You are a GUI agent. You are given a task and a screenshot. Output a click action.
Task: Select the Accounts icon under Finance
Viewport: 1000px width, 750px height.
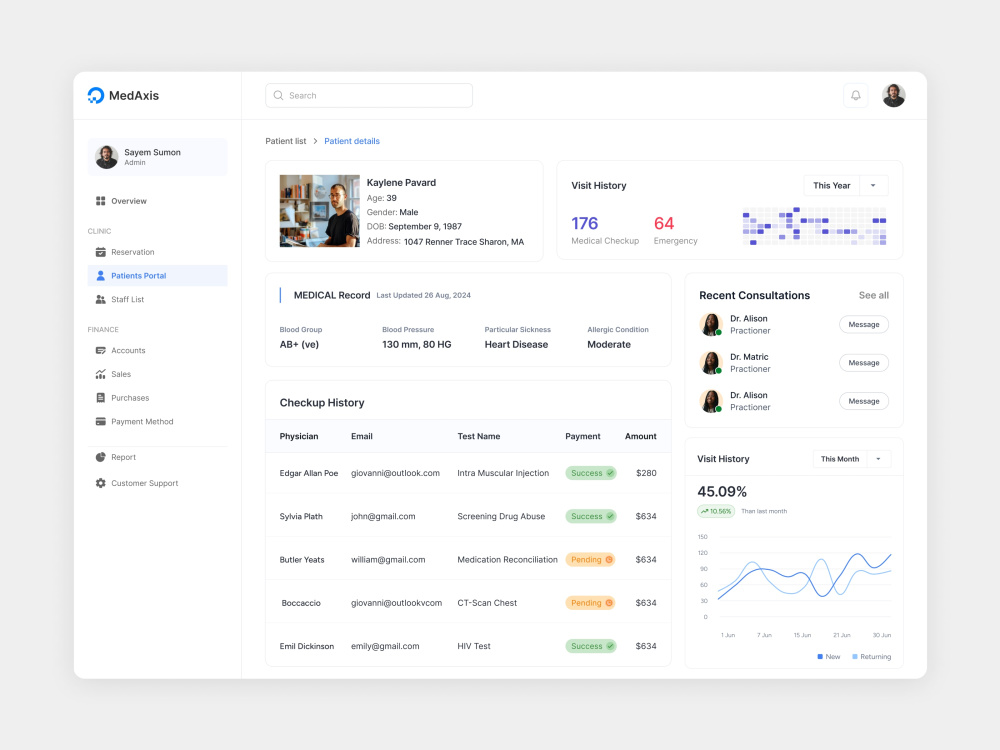pos(102,350)
